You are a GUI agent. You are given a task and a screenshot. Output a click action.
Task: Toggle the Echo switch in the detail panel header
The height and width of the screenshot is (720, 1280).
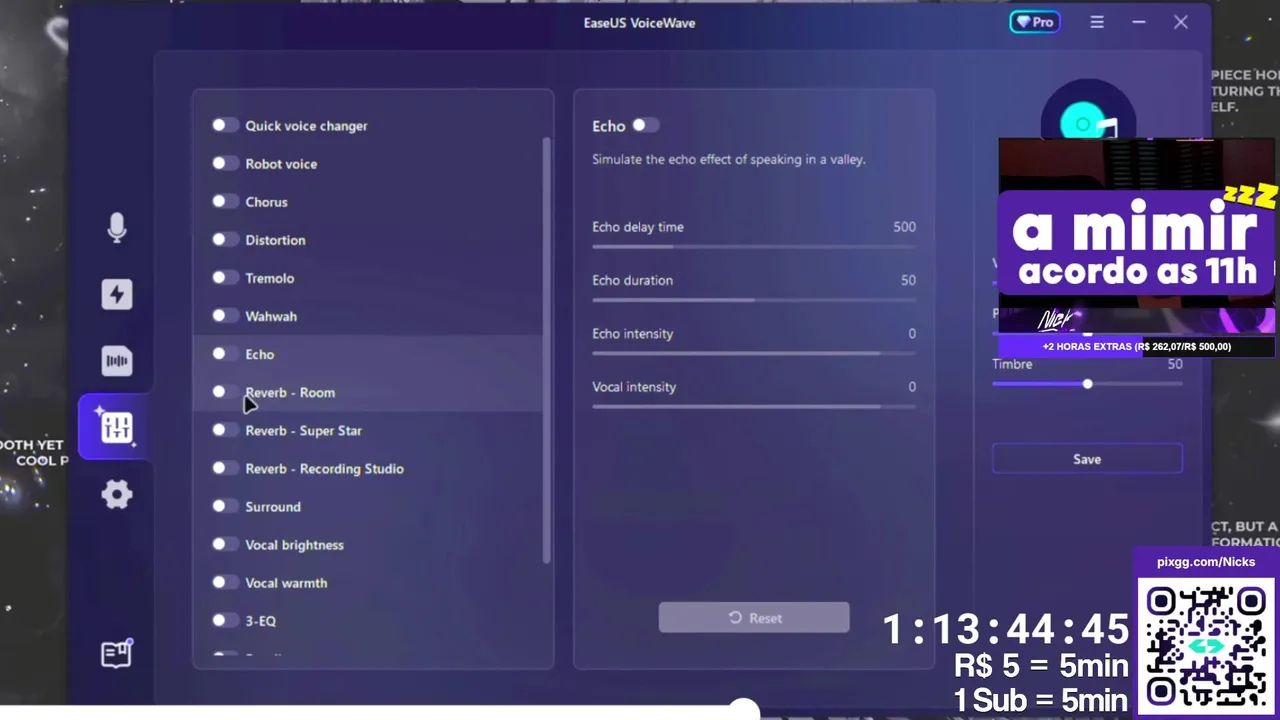click(x=645, y=125)
